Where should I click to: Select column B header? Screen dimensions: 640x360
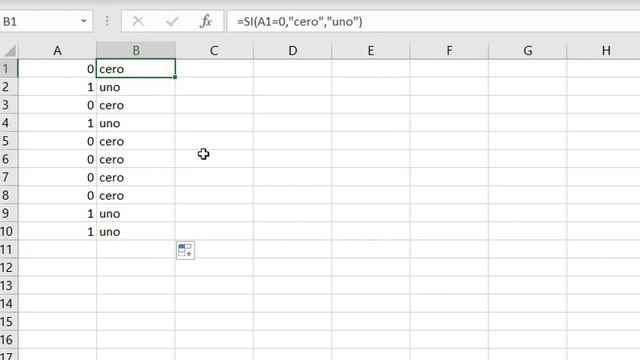click(x=136, y=51)
